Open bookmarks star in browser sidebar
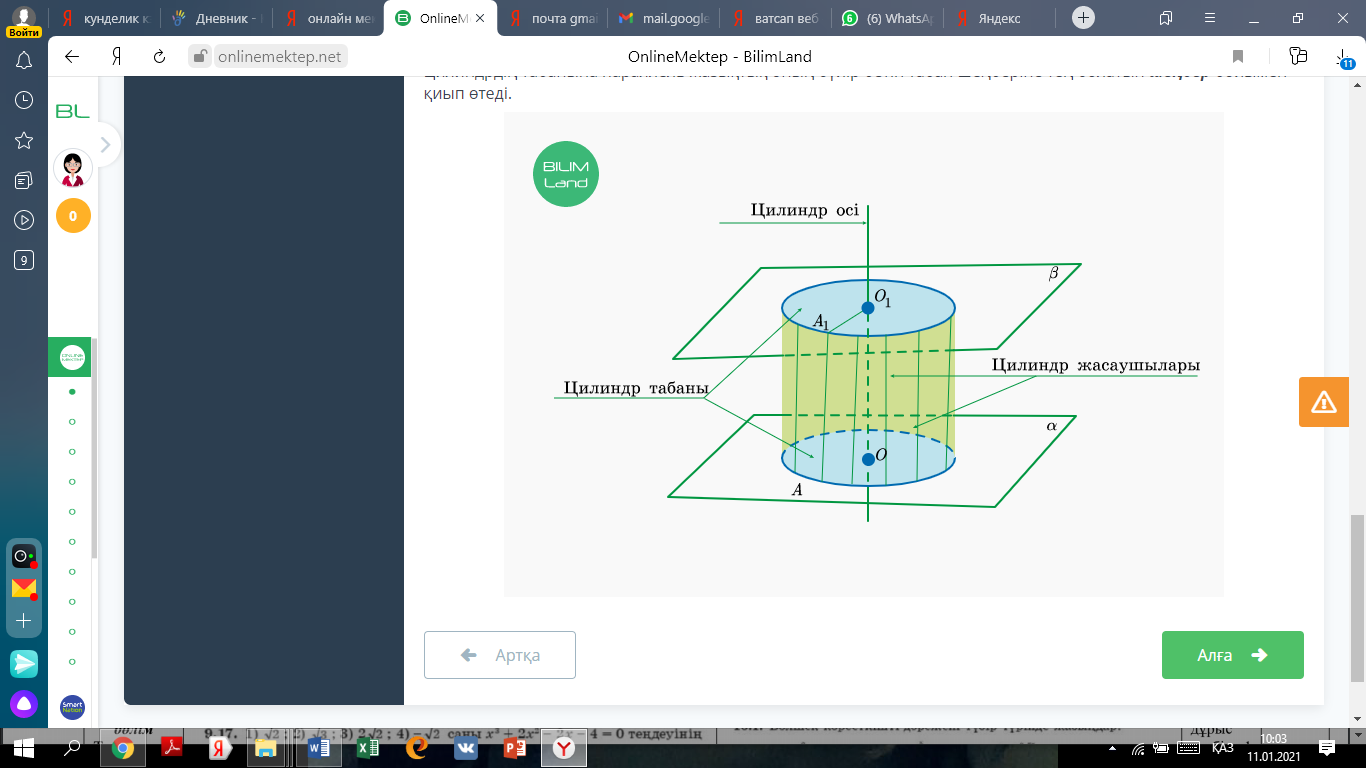This screenshot has height=768, width=1366. [24, 140]
